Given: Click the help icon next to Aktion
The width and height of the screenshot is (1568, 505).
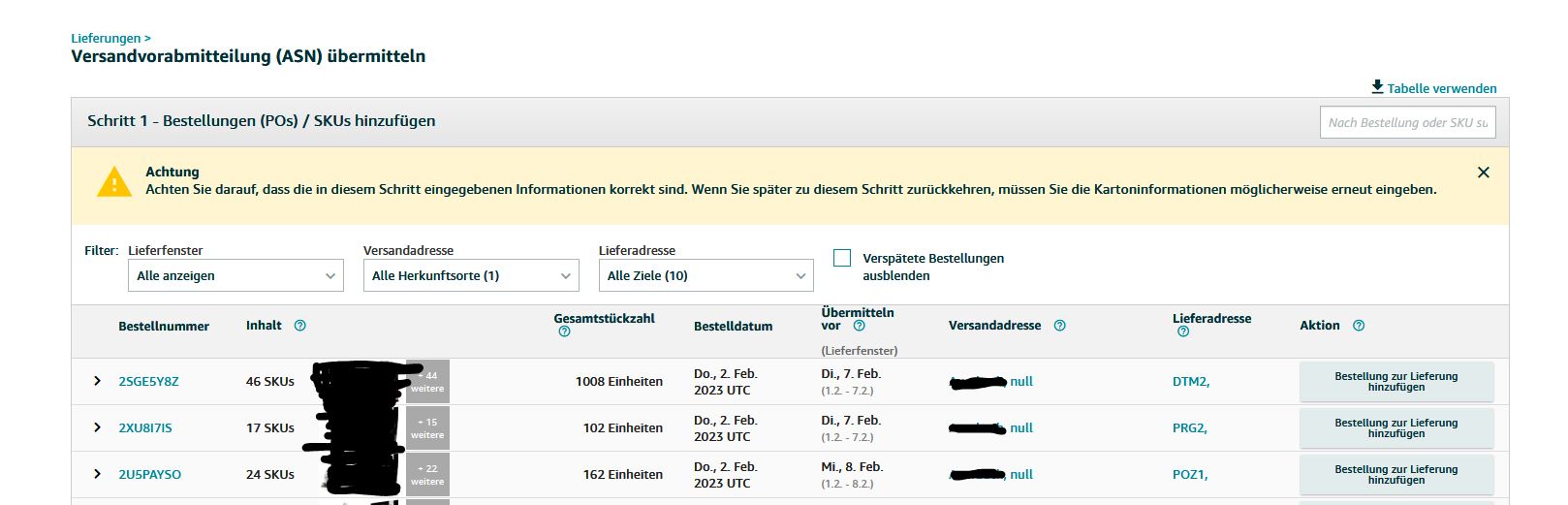Looking at the screenshot, I should (1359, 326).
